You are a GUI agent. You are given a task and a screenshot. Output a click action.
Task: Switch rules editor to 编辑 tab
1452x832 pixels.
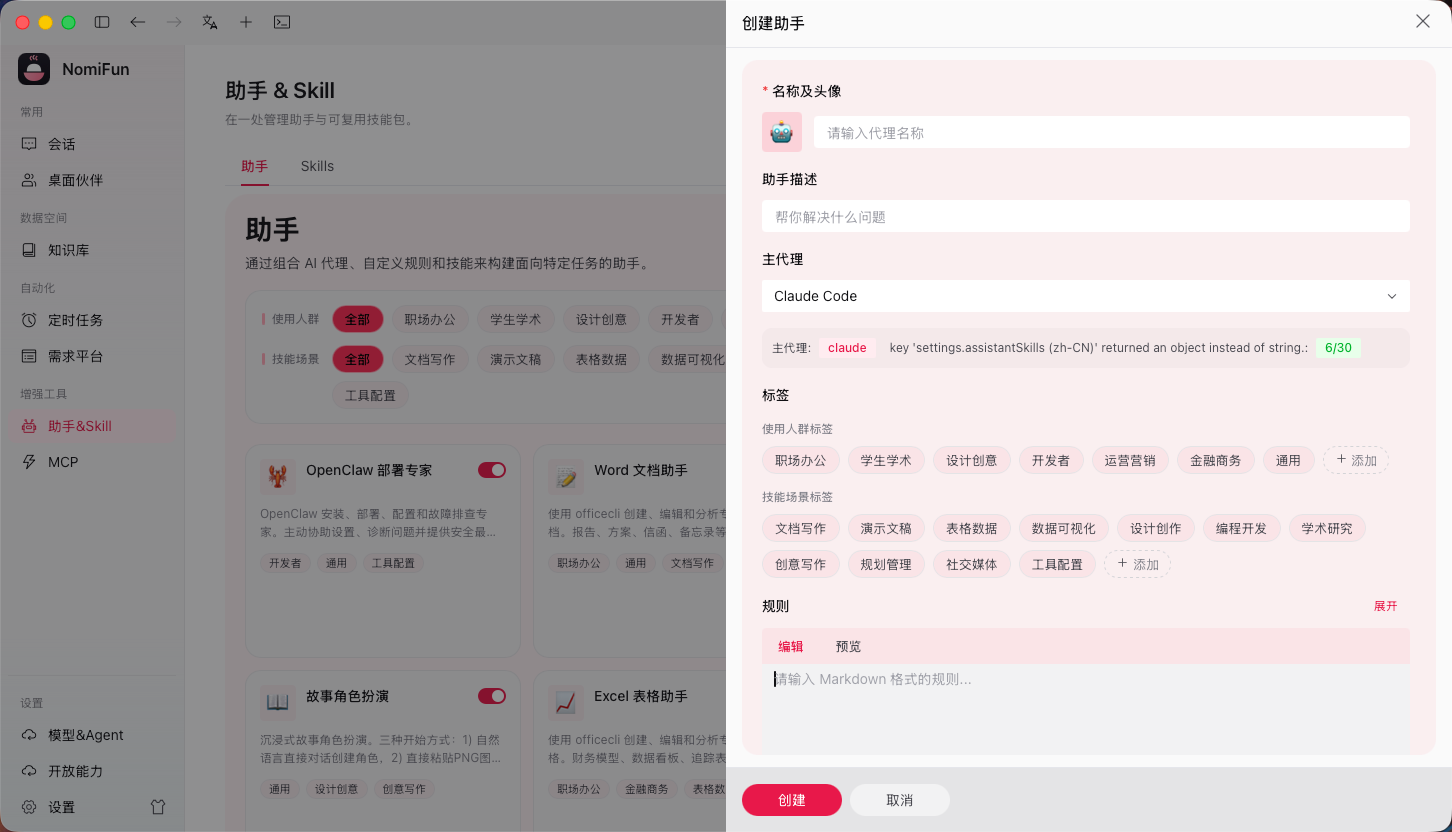791,646
